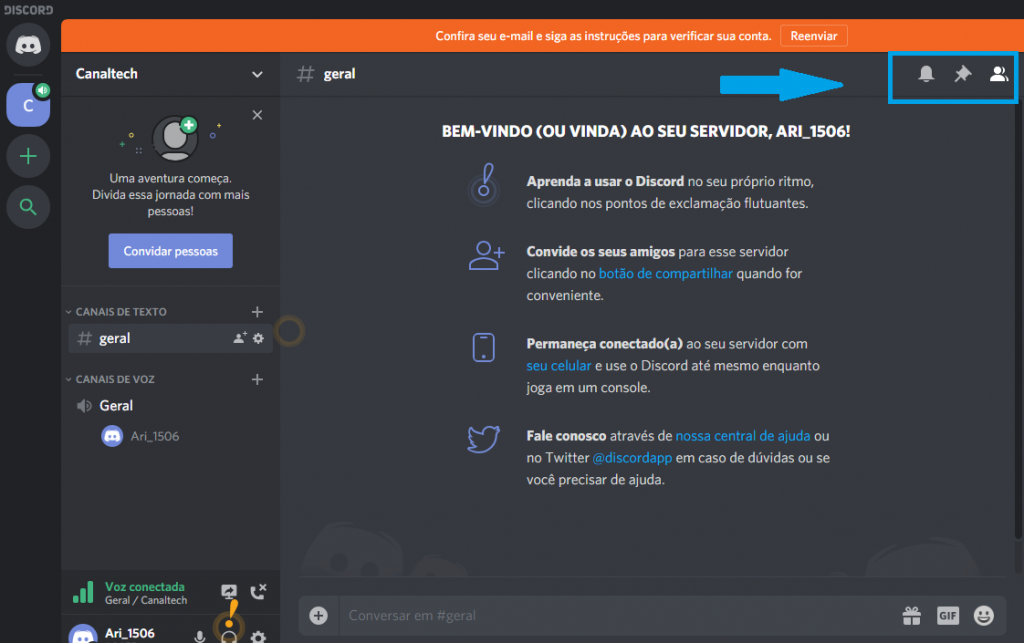Start screen share from voice panel
This screenshot has width=1024, height=643.
(229, 591)
